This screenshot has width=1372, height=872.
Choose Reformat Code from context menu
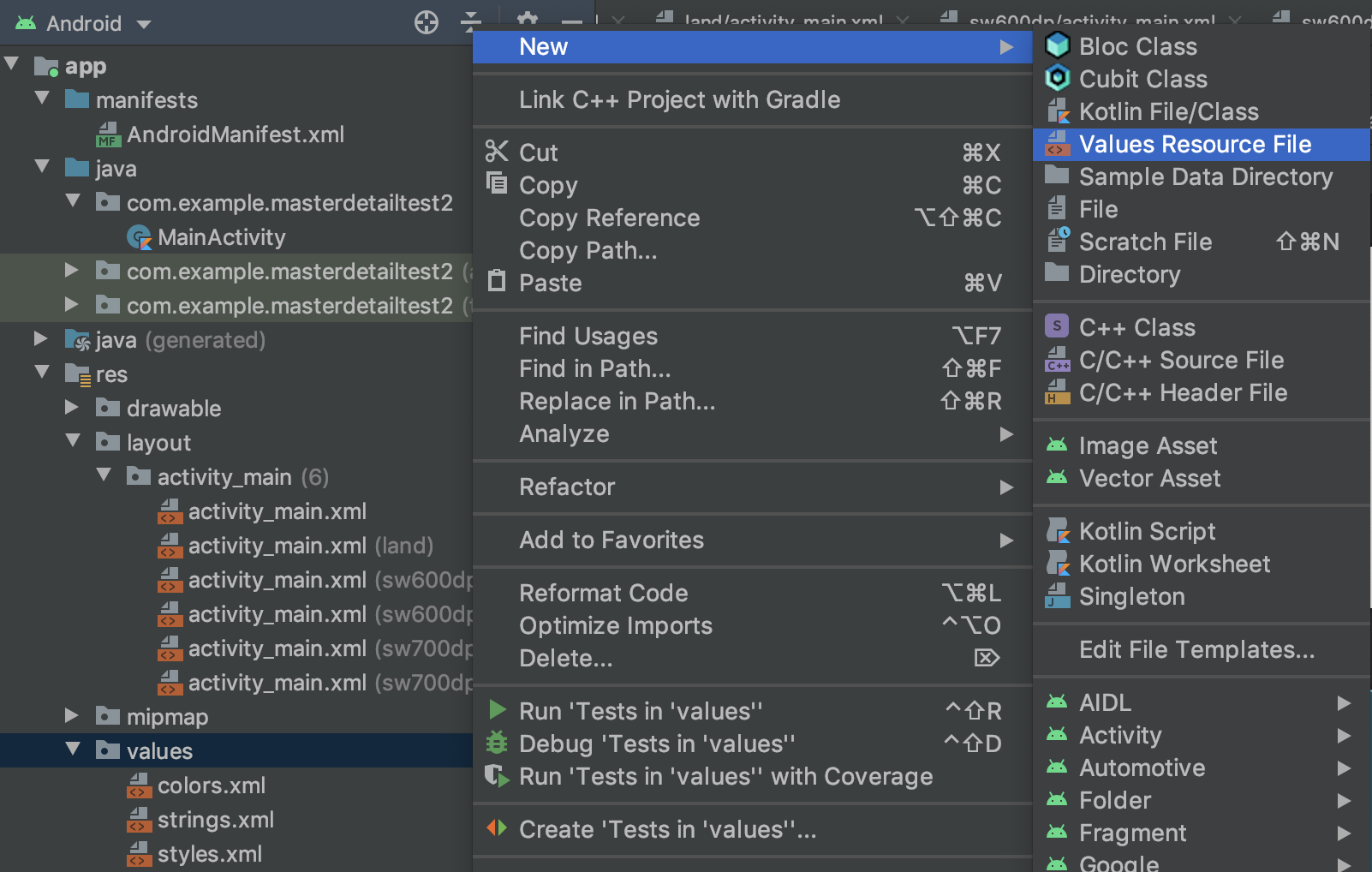pos(752,593)
